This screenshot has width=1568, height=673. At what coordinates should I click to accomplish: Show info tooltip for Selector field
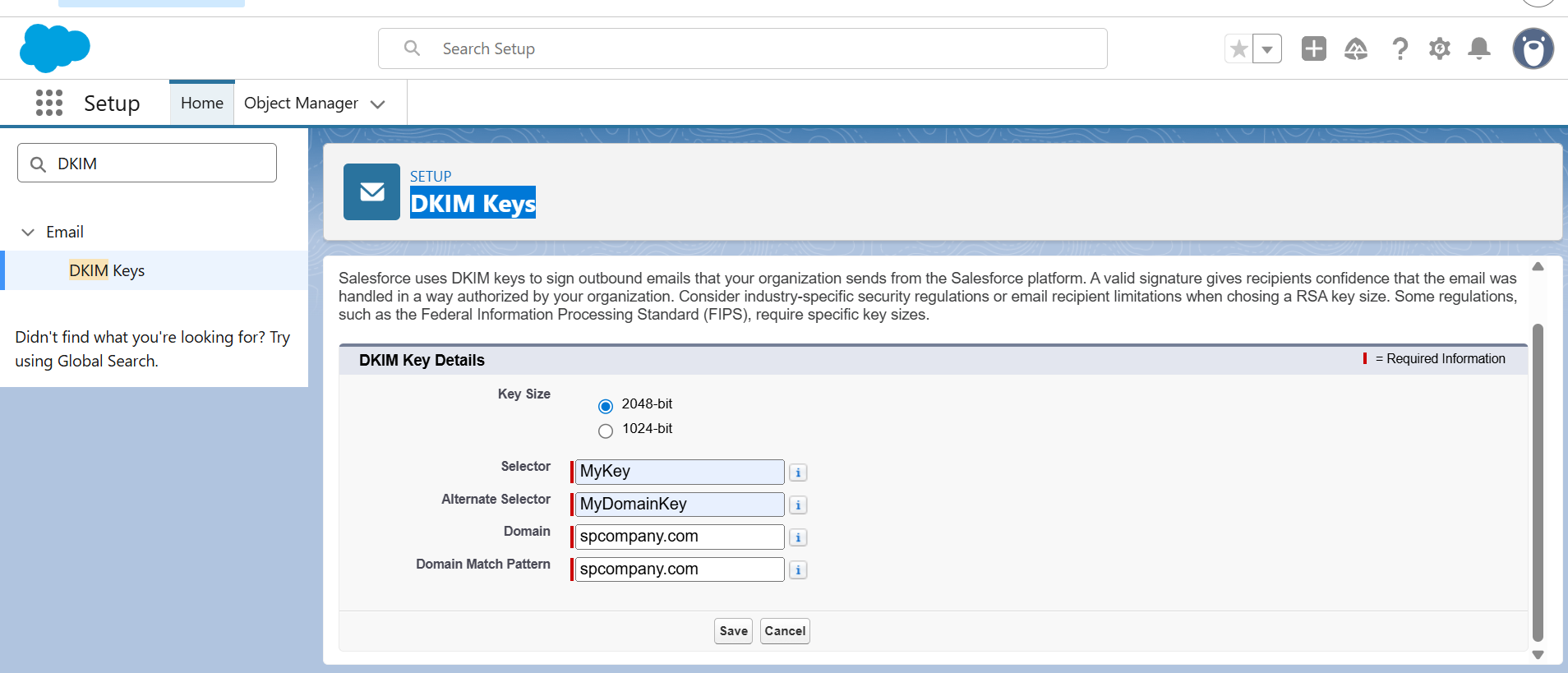tap(798, 472)
